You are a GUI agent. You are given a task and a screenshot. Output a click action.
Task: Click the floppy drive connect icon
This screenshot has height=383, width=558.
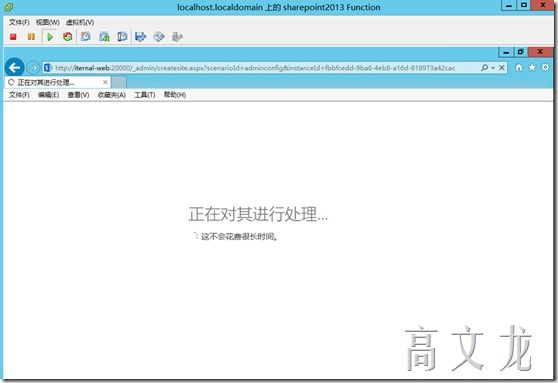click(x=141, y=37)
